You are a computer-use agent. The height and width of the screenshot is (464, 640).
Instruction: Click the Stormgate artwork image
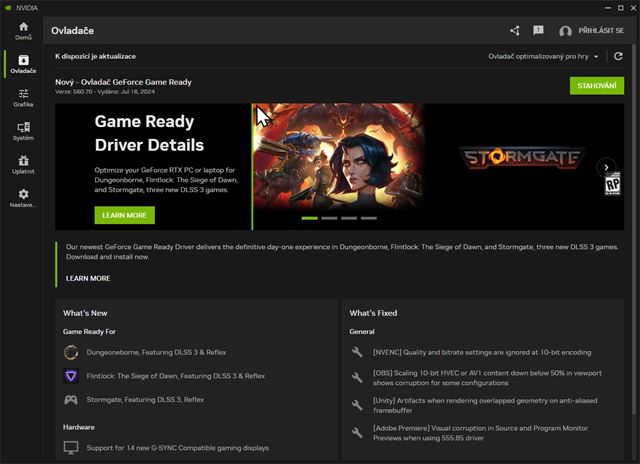(x=339, y=157)
